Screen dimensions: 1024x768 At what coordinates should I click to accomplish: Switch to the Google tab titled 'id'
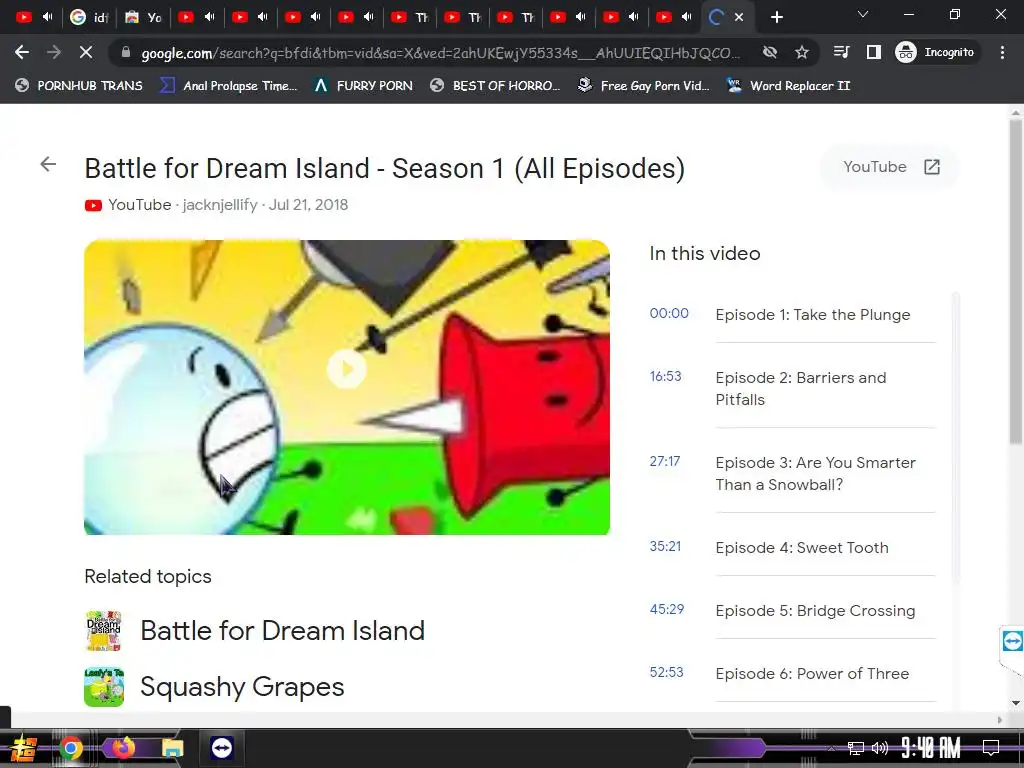(89, 17)
